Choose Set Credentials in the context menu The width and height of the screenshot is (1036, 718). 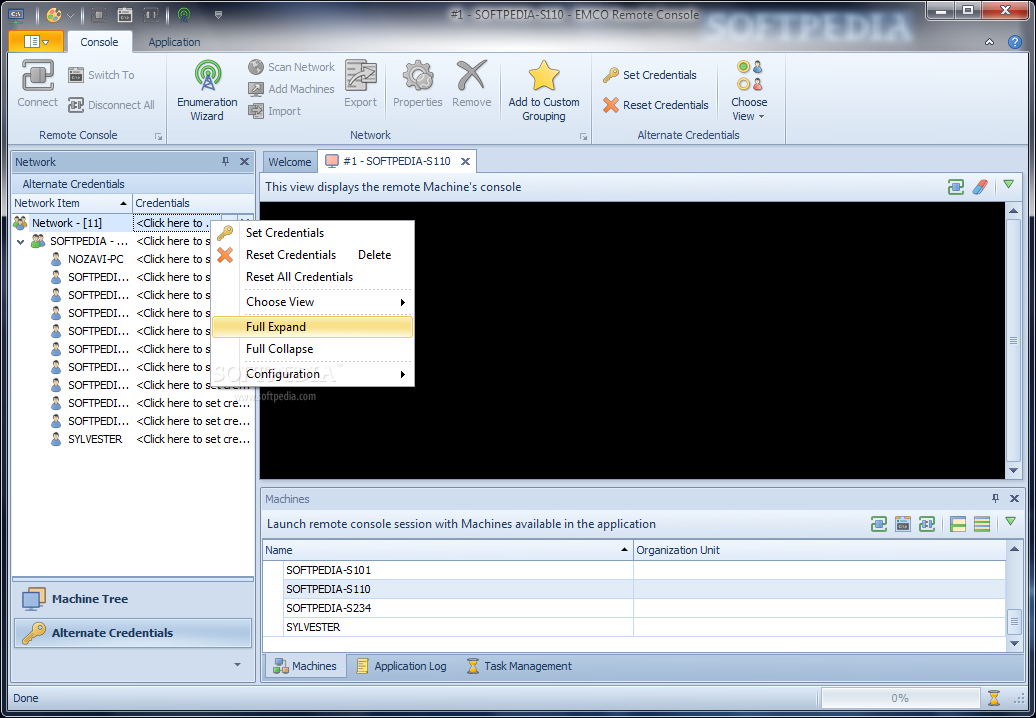pyautogui.click(x=313, y=233)
